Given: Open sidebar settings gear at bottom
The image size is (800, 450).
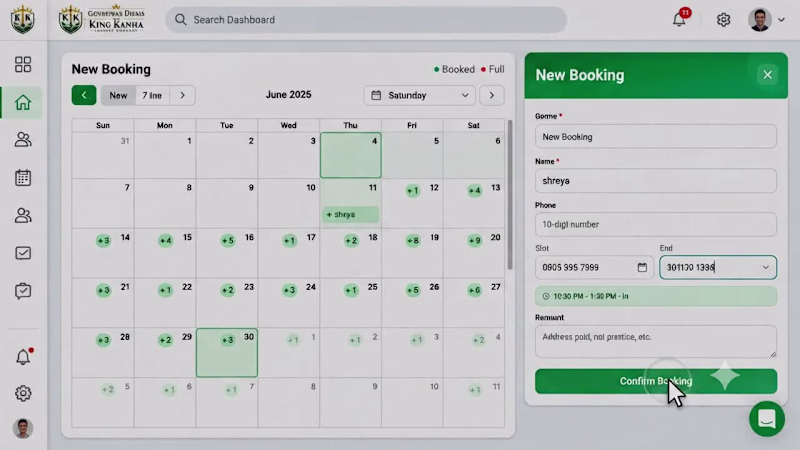Looking at the screenshot, I should 23,393.
